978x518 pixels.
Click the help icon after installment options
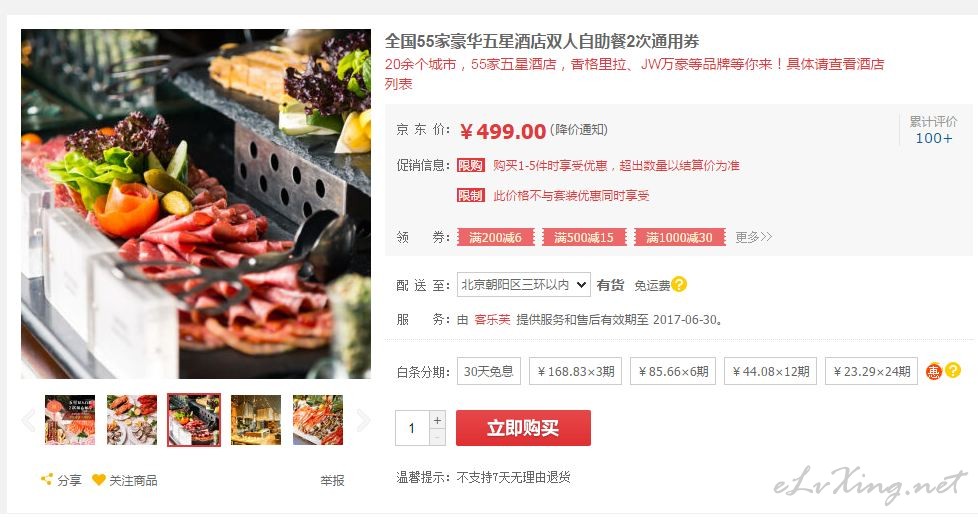953,370
